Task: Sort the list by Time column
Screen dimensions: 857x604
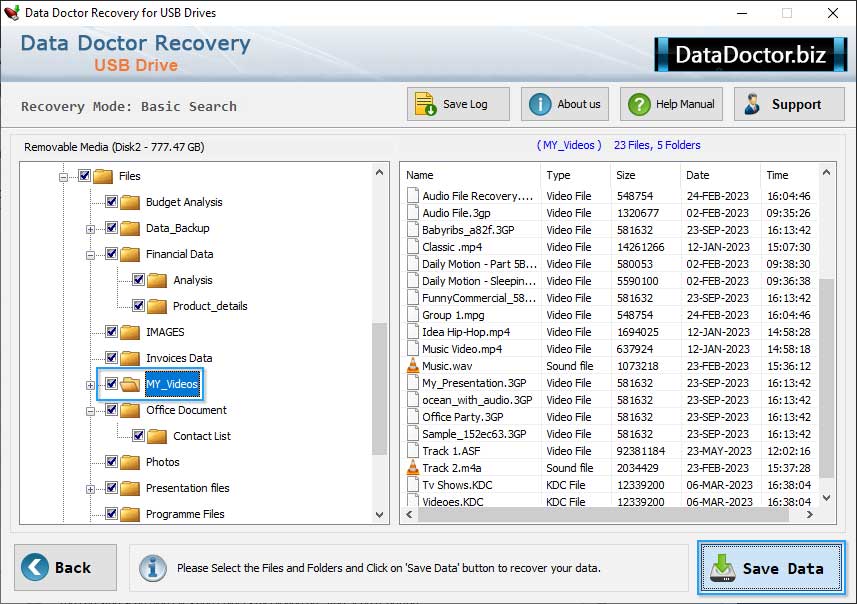Action: (789, 175)
